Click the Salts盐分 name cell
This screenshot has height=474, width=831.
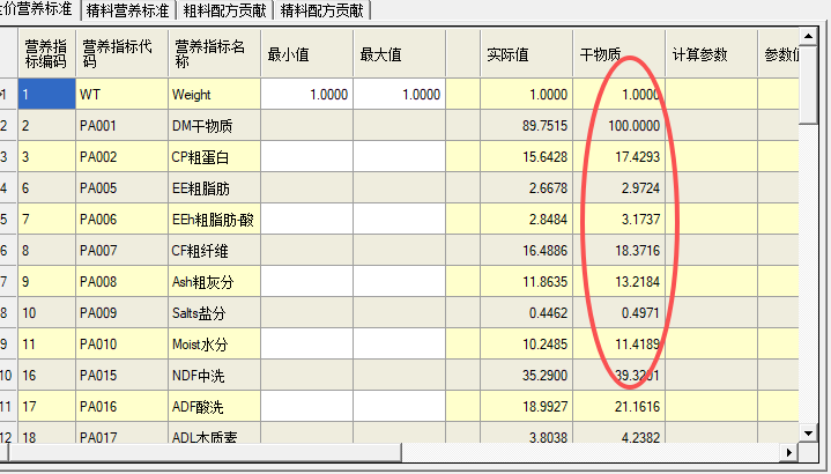(214, 313)
